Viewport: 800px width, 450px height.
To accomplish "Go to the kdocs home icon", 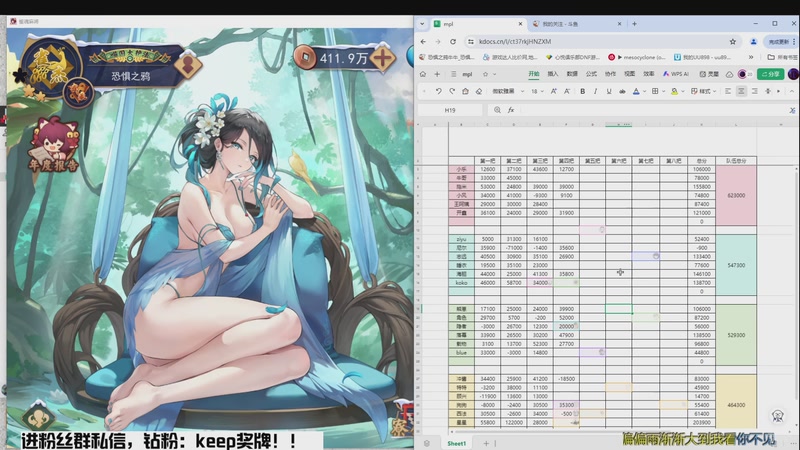I will tap(423, 74).
